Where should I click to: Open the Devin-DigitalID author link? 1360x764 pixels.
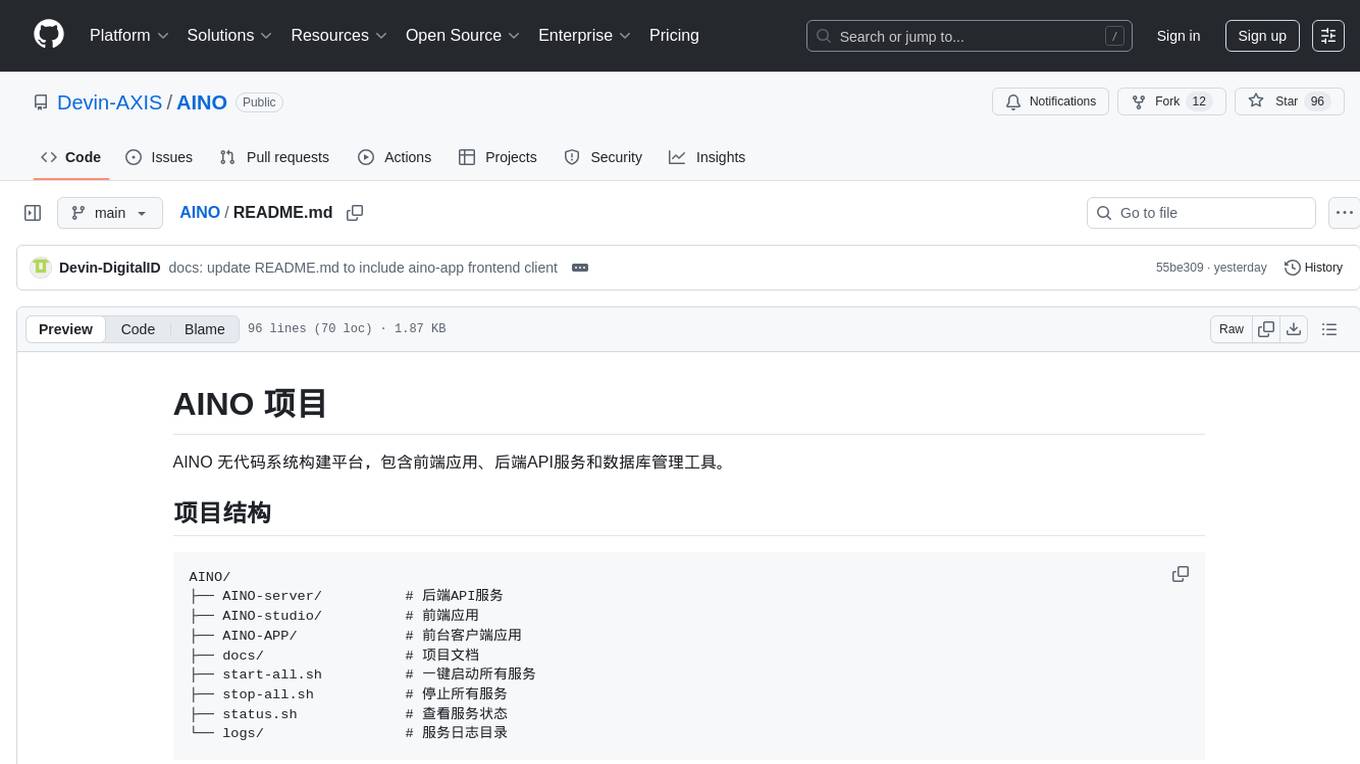coord(110,267)
